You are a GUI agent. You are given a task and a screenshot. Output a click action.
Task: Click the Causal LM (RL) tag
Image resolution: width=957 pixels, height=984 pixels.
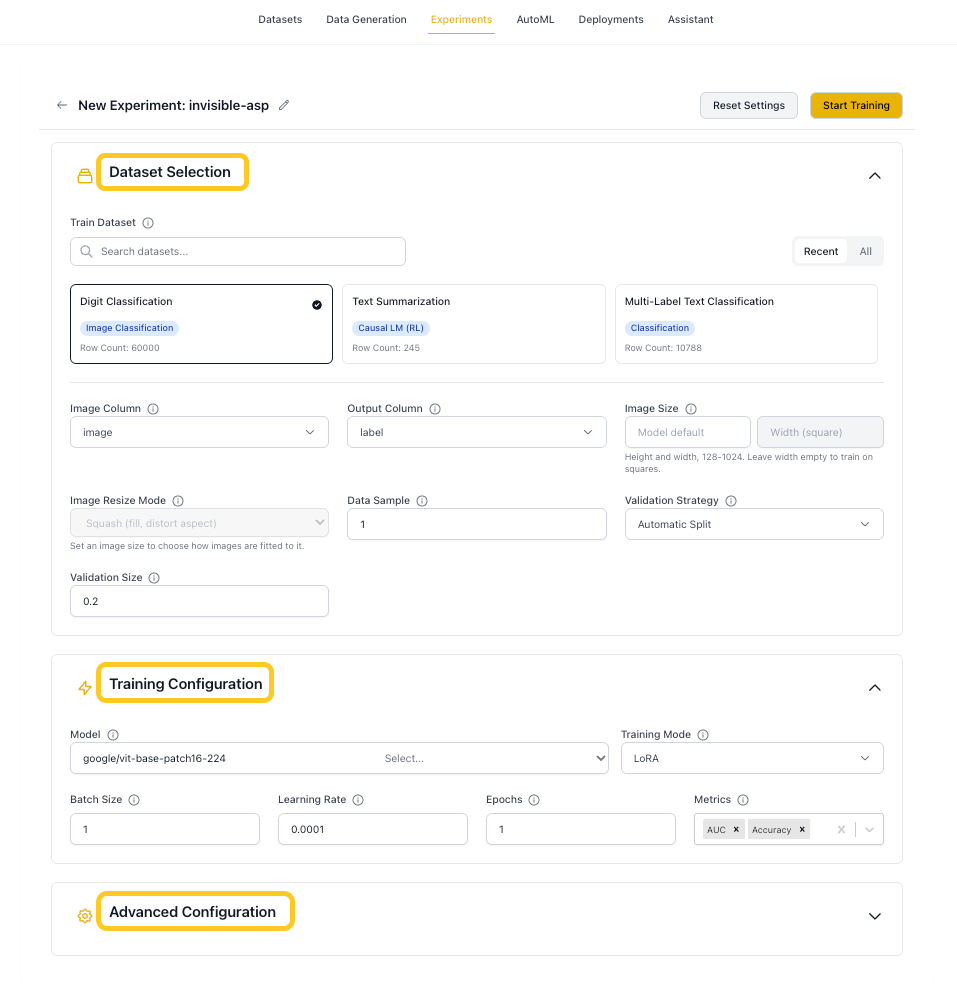(x=391, y=328)
